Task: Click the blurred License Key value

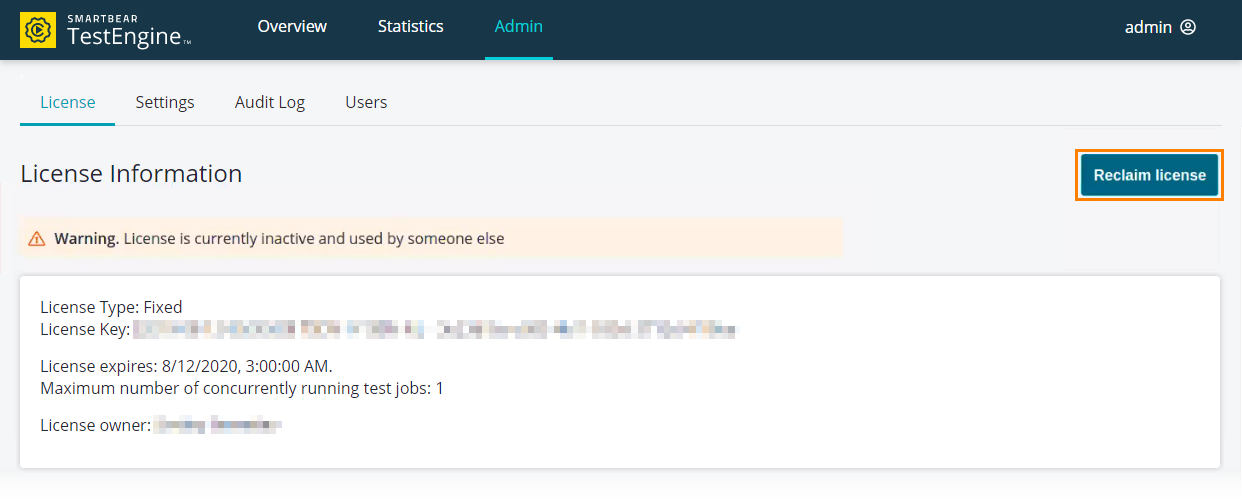Action: click(435, 329)
